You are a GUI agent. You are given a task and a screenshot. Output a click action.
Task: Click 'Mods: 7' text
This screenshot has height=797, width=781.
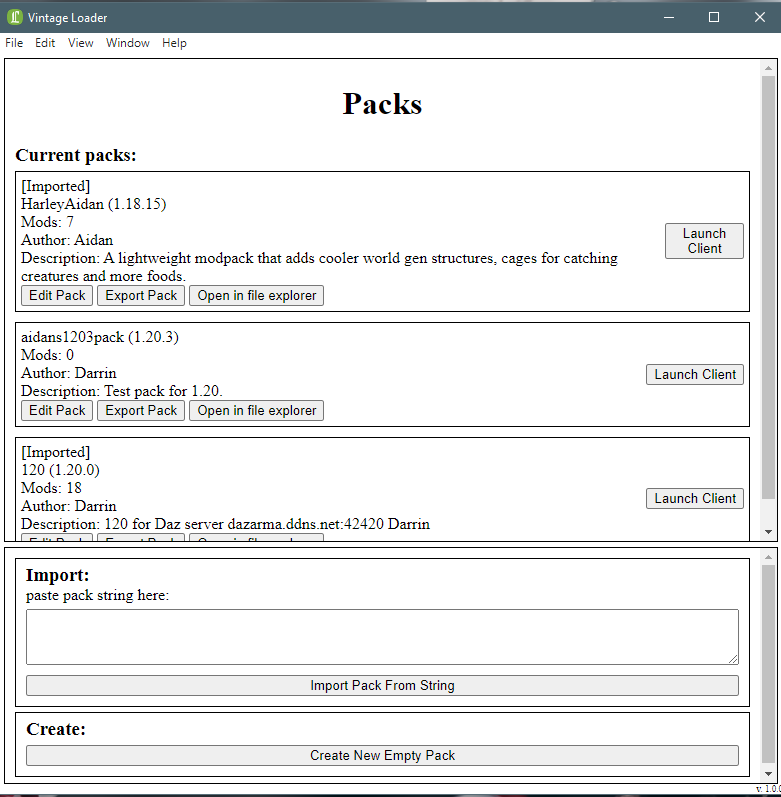tap(47, 222)
